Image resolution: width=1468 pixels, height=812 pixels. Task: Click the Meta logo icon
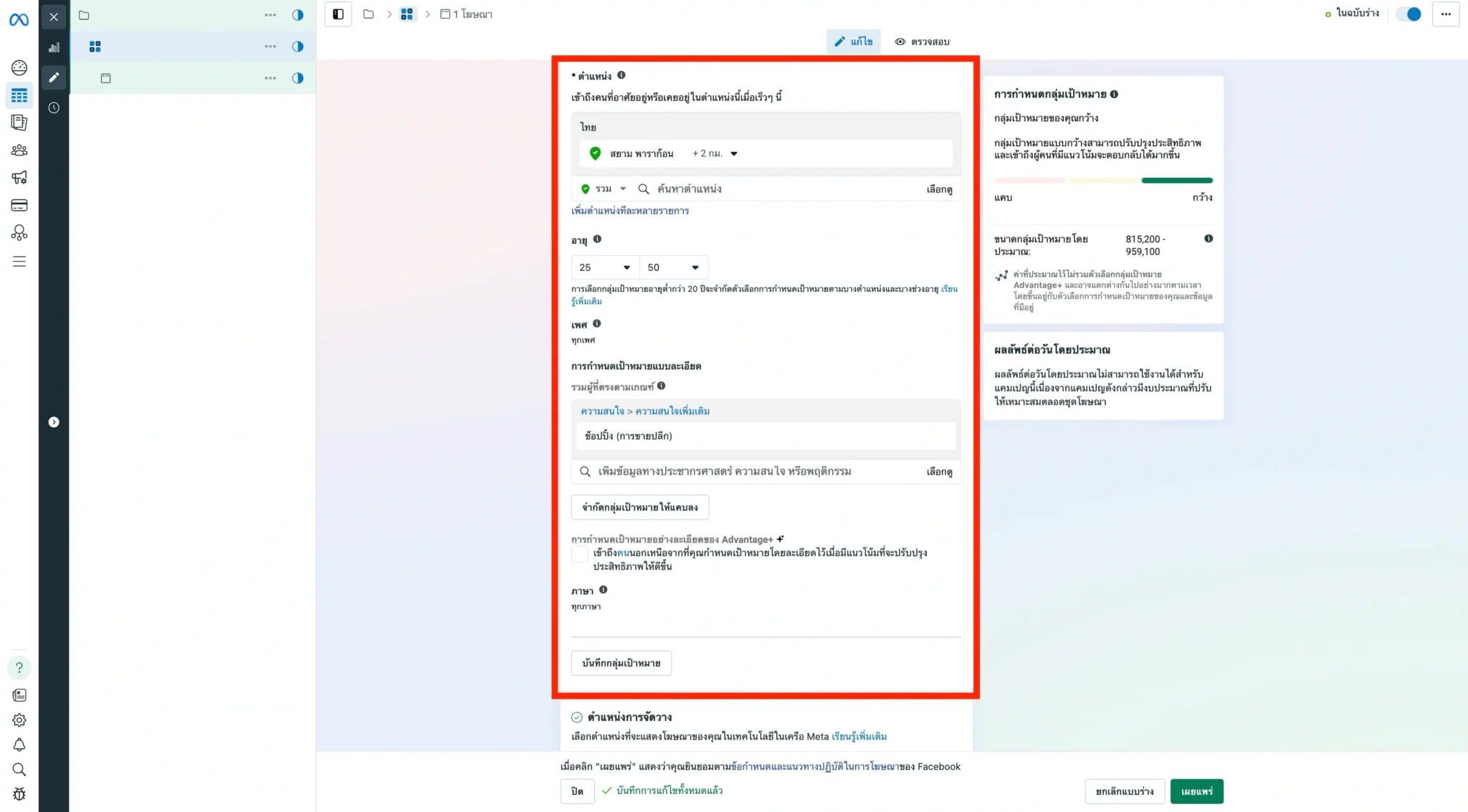19,20
